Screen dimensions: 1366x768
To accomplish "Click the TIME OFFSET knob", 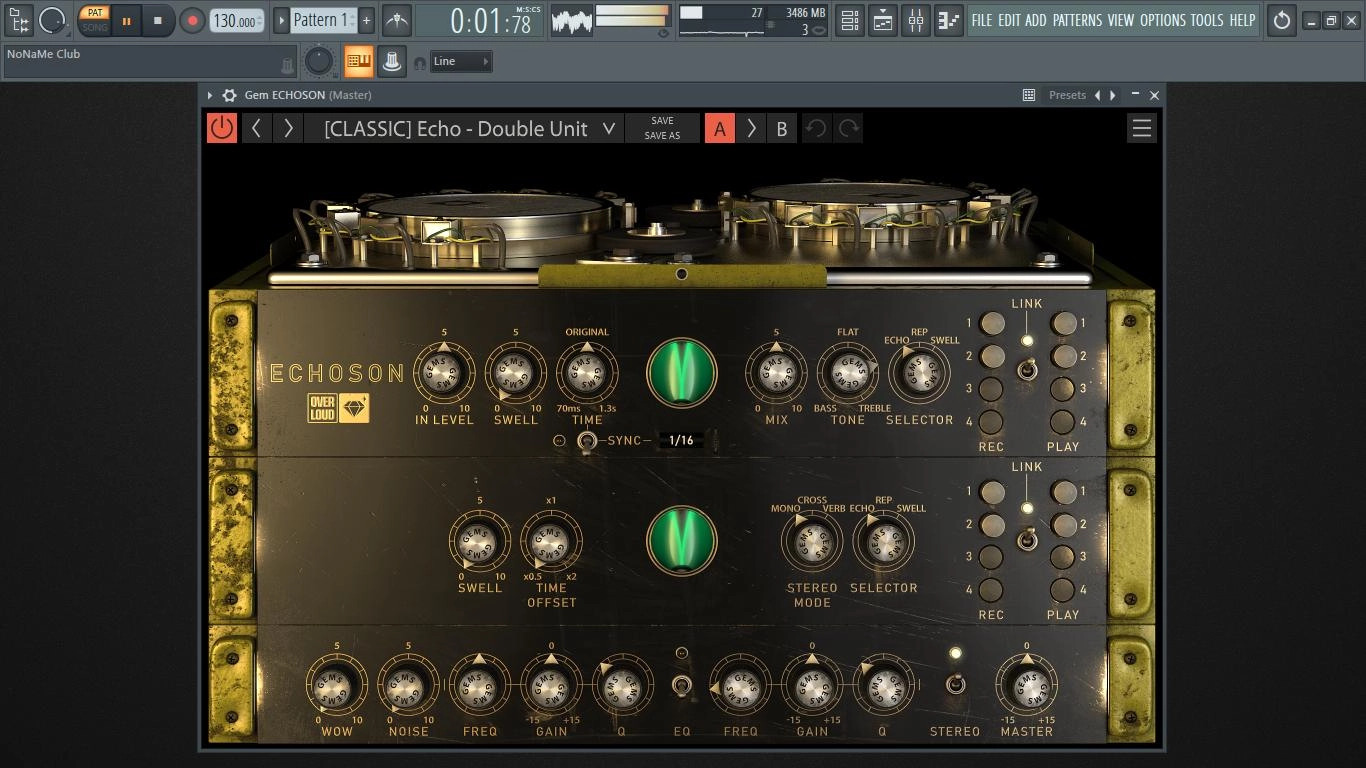I will pyautogui.click(x=551, y=542).
